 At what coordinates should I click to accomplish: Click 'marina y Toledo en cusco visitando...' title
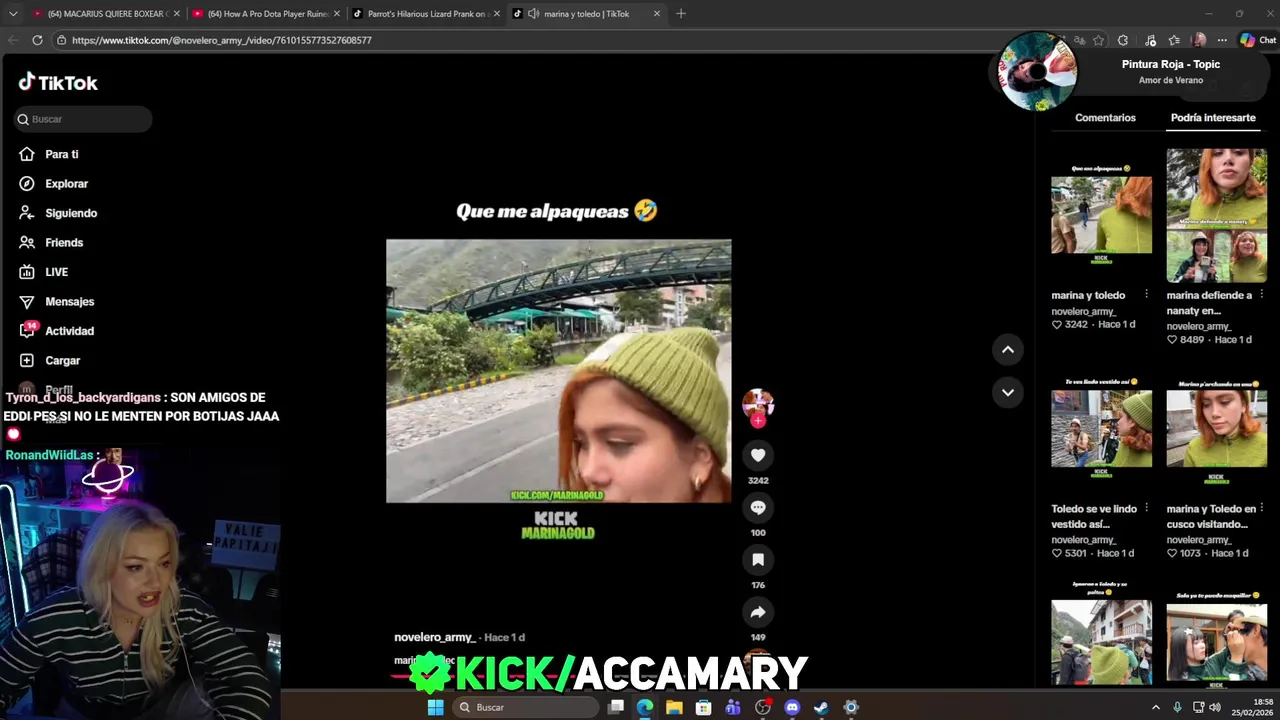(1211, 516)
